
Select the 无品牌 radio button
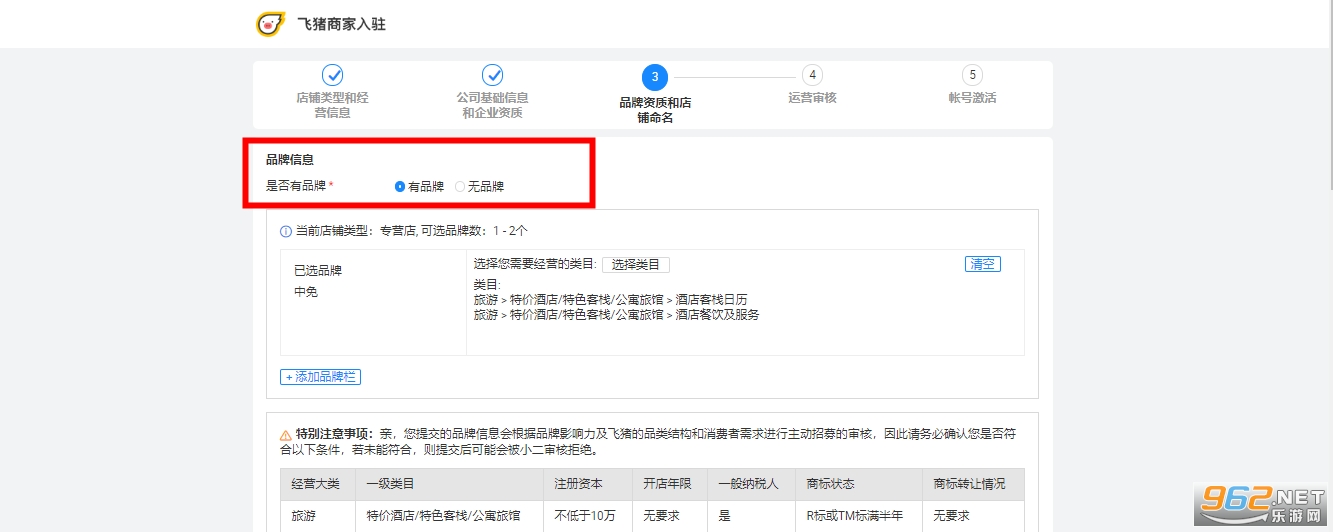click(460, 186)
